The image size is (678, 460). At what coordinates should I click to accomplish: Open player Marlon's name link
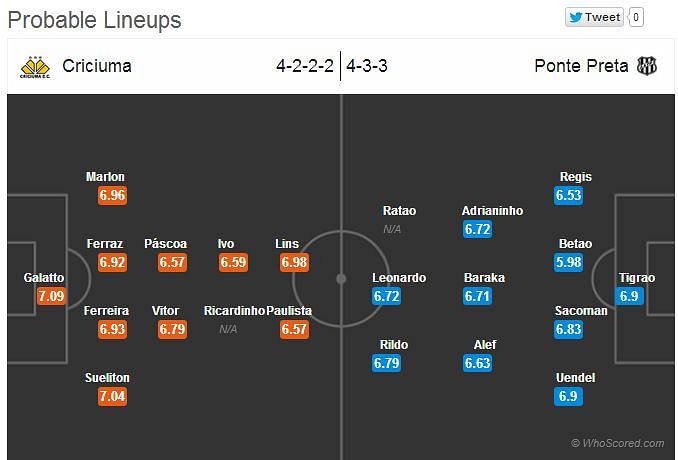point(105,177)
